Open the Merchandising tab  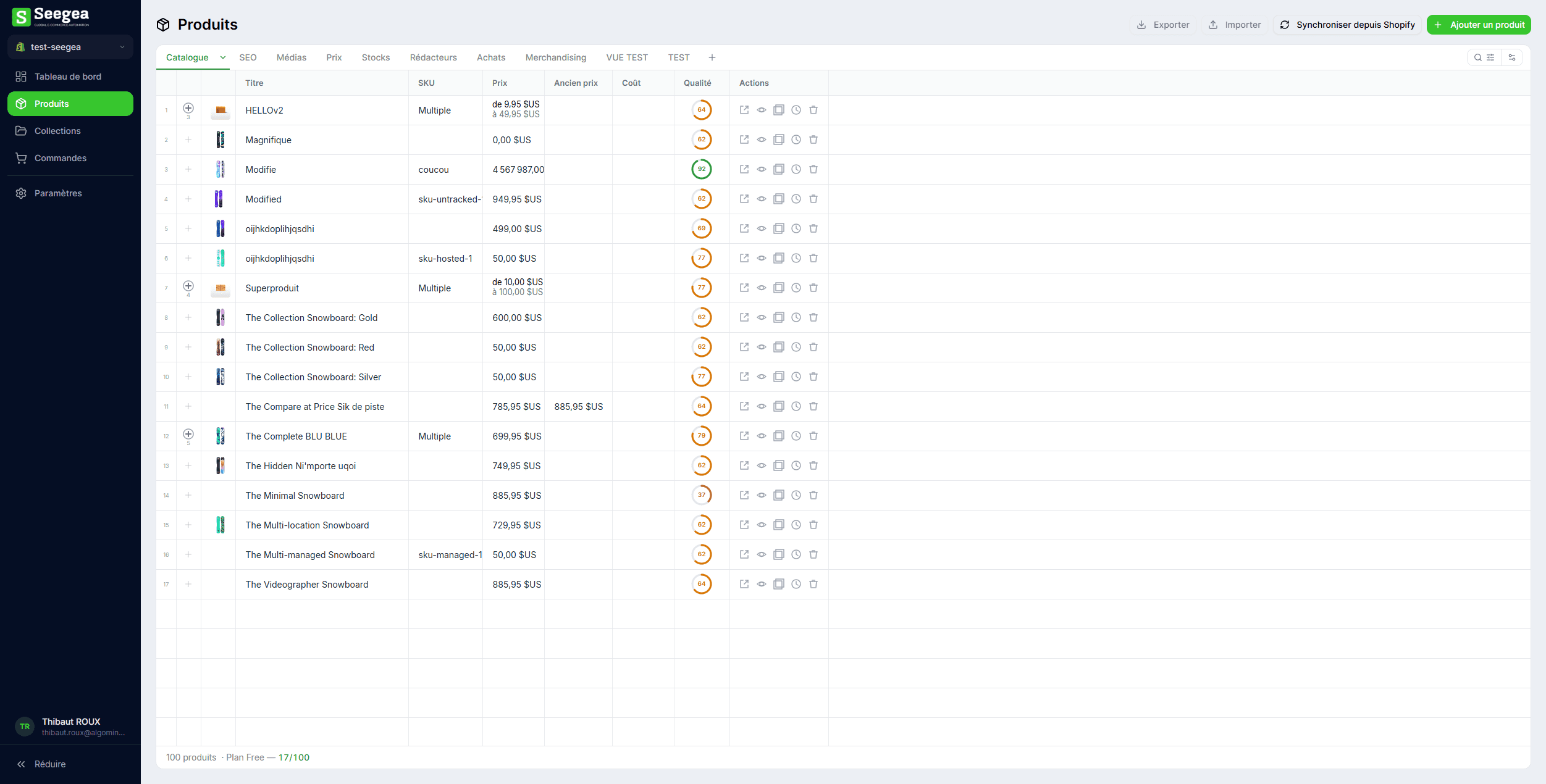pos(555,57)
